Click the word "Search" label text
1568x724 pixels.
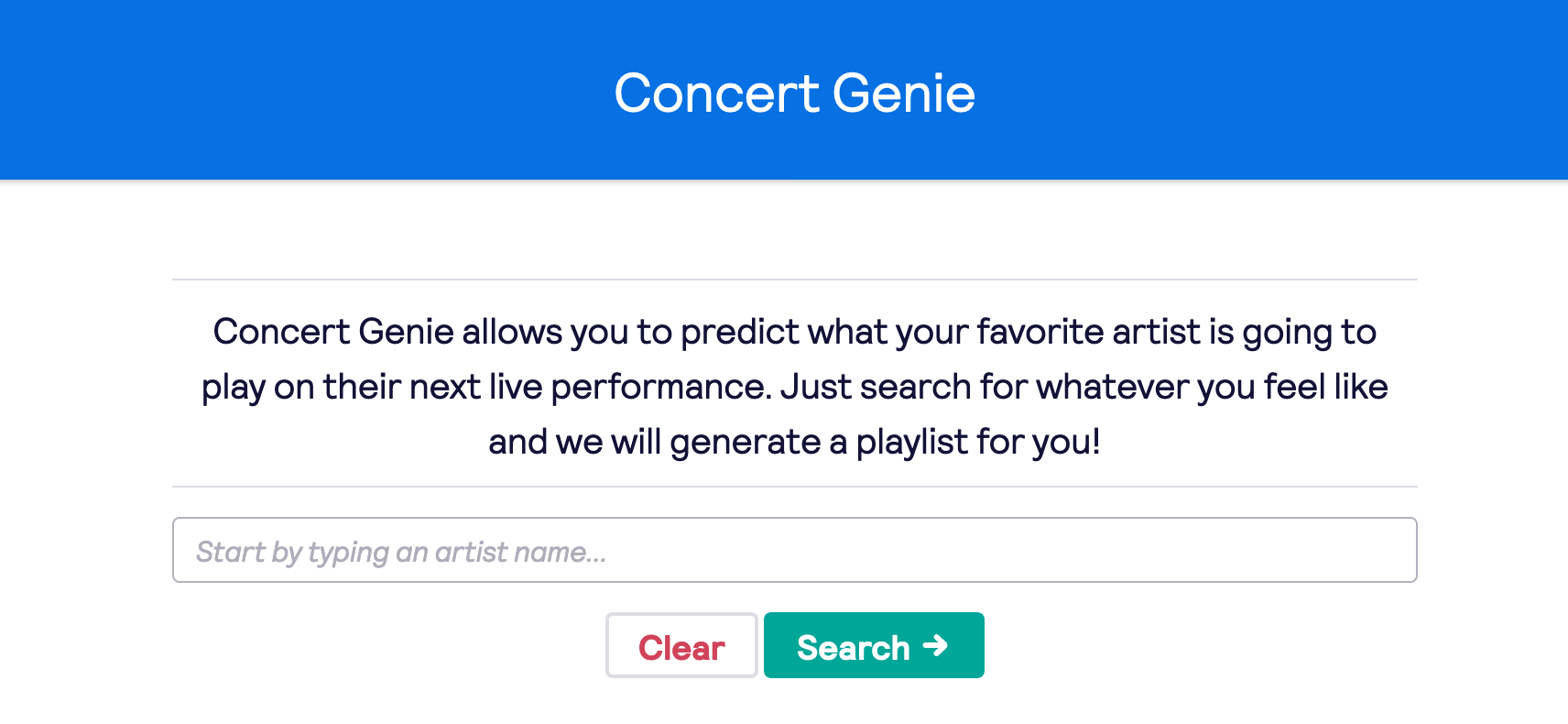[853, 648]
